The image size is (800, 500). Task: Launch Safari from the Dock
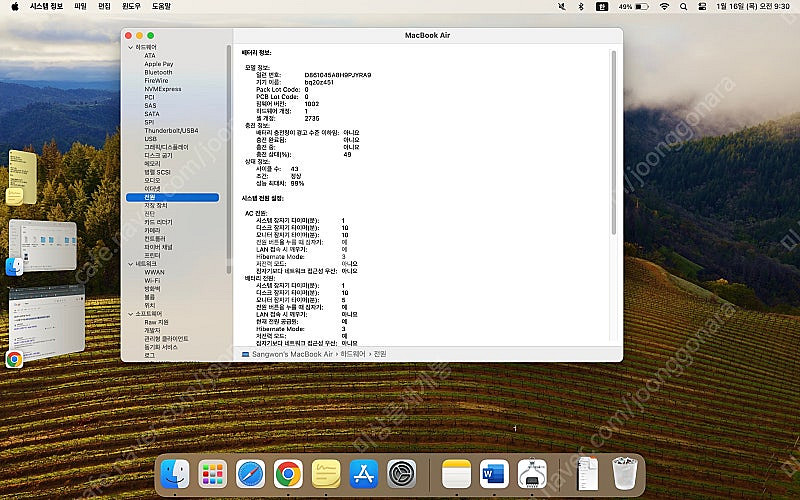[x=251, y=474]
